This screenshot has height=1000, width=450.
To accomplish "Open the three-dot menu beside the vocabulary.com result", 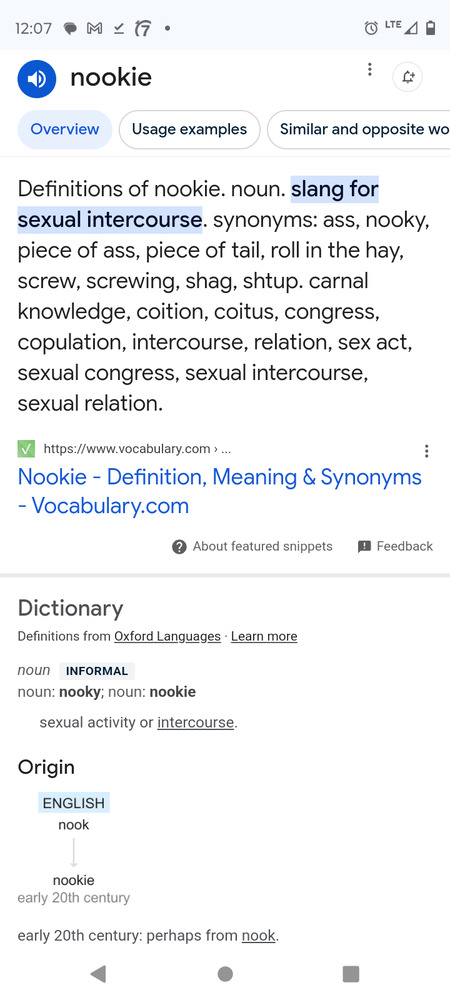I will (x=426, y=451).
